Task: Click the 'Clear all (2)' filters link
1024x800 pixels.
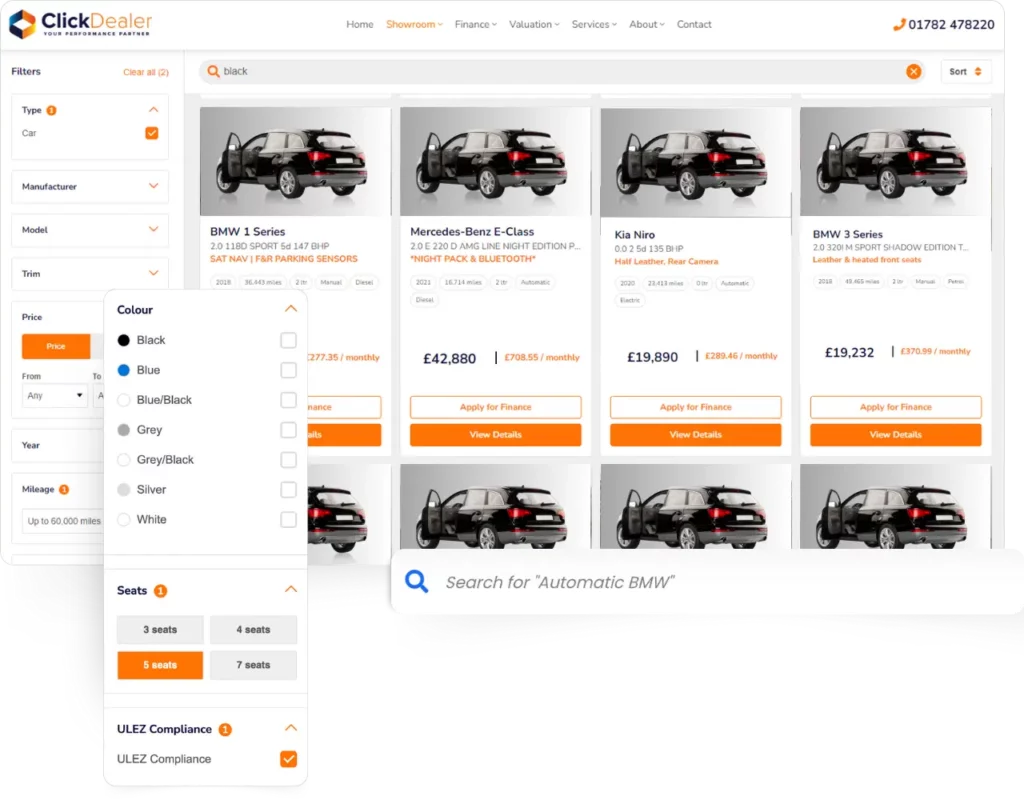Action: tap(146, 72)
